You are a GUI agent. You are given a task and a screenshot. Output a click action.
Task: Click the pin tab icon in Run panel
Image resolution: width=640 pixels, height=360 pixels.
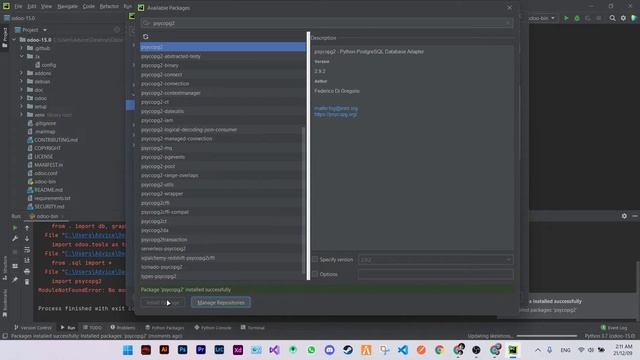(x=15, y=280)
